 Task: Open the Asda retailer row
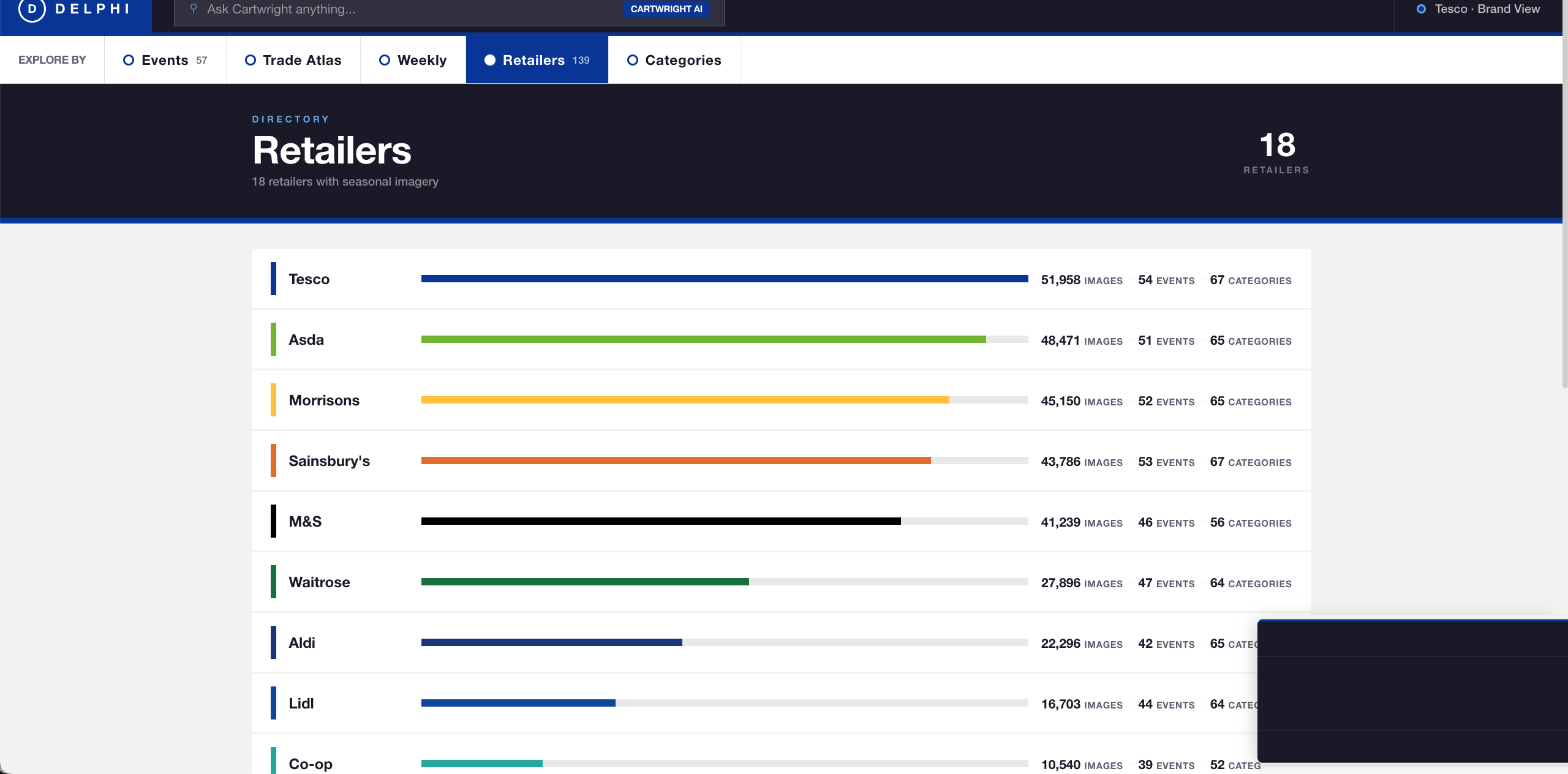click(782, 339)
